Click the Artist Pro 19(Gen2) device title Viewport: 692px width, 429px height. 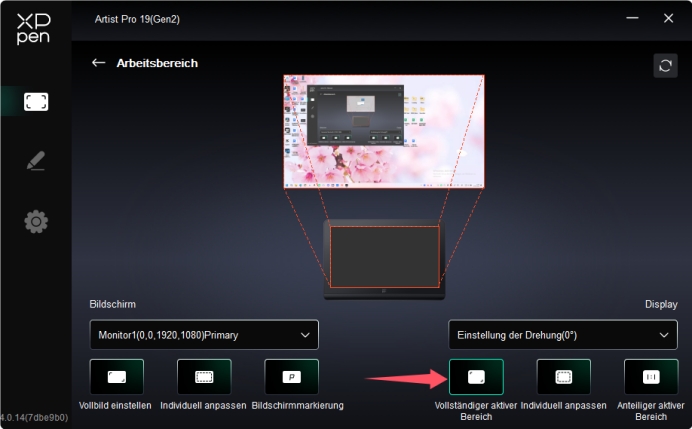click(138, 19)
